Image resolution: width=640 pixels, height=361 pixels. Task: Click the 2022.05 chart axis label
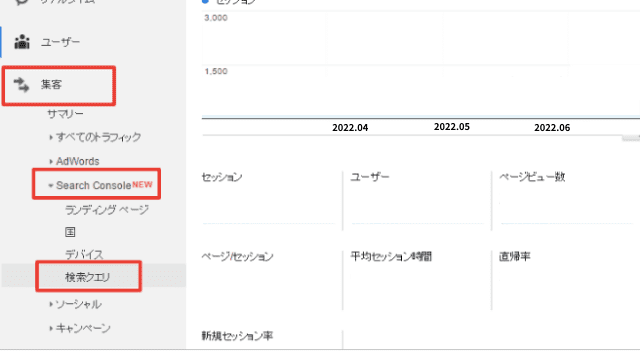pos(451,127)
